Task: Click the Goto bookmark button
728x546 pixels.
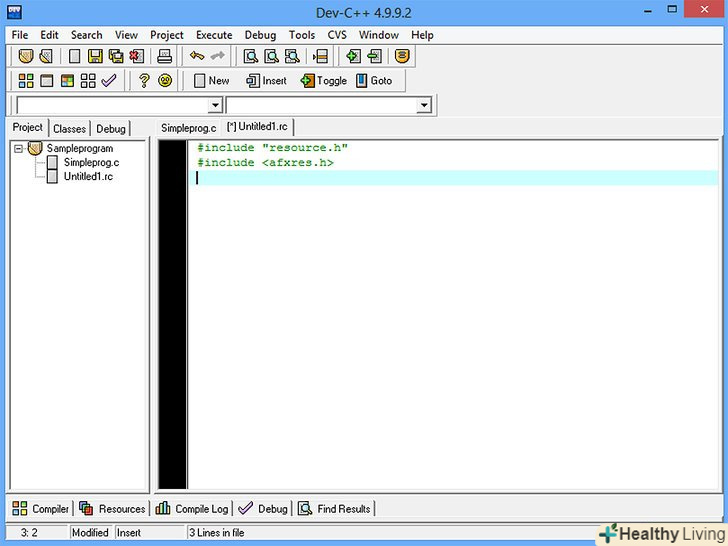Action: coord(374,81)
